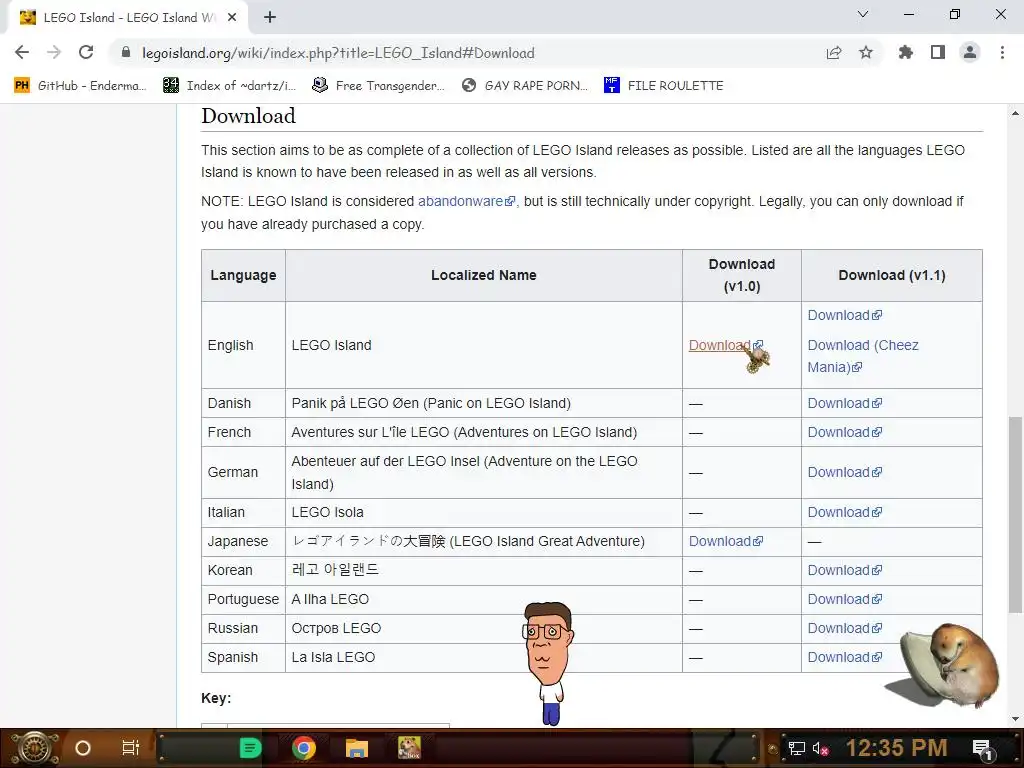Viewport: 1024px width, 768px height.
Task: Download the French version
Action: (844, 432)
